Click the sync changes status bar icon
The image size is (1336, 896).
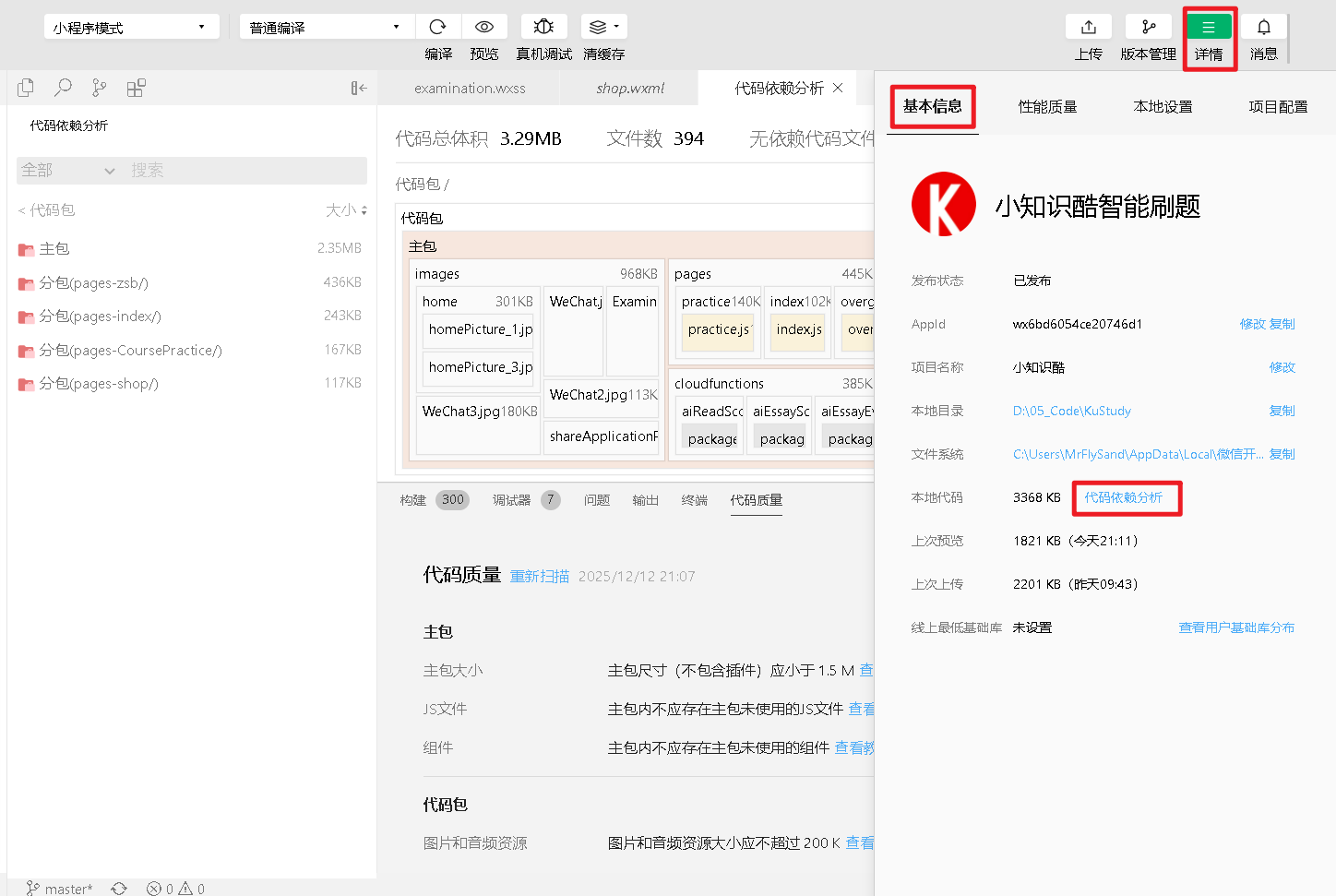coord(119,889)
